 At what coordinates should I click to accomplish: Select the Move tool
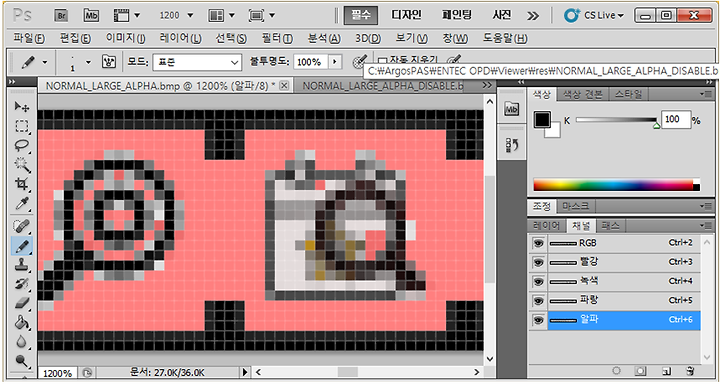22,107
